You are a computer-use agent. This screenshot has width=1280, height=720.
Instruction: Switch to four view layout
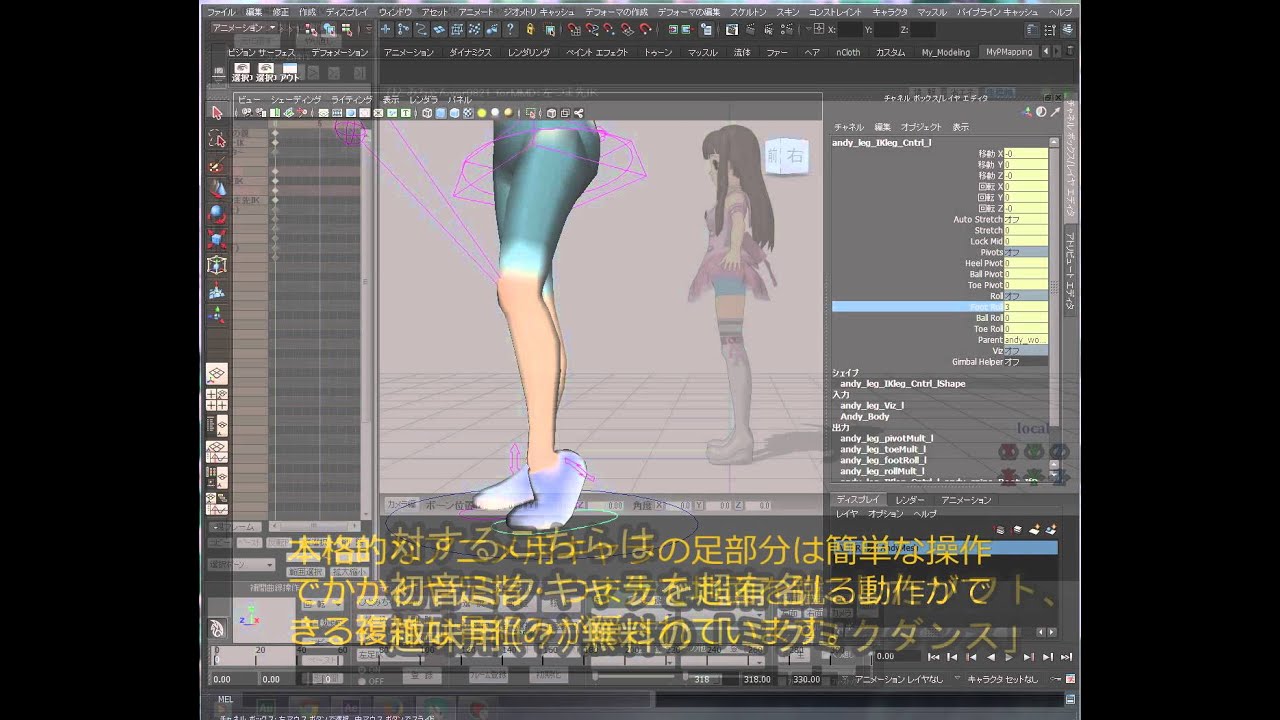(217, 400)
